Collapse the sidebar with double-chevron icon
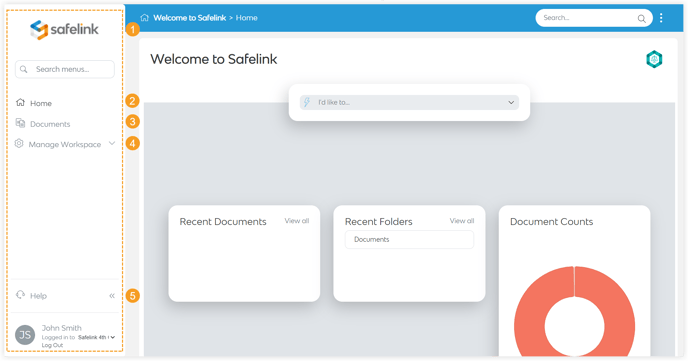The height and width of the screenshot is (361, 688). coord(112,296)
